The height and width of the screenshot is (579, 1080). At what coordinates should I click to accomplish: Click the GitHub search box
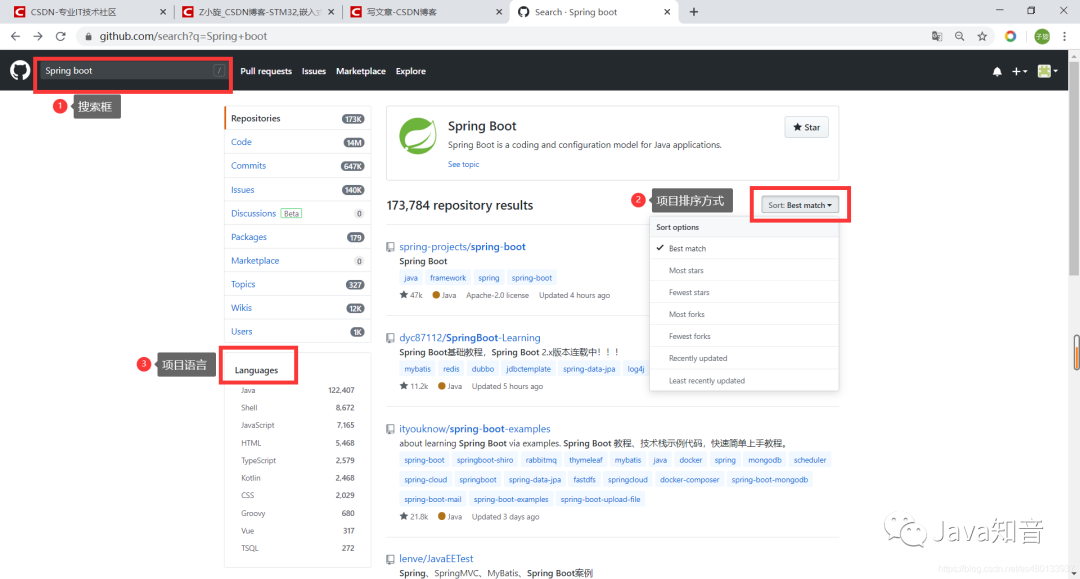133,71
